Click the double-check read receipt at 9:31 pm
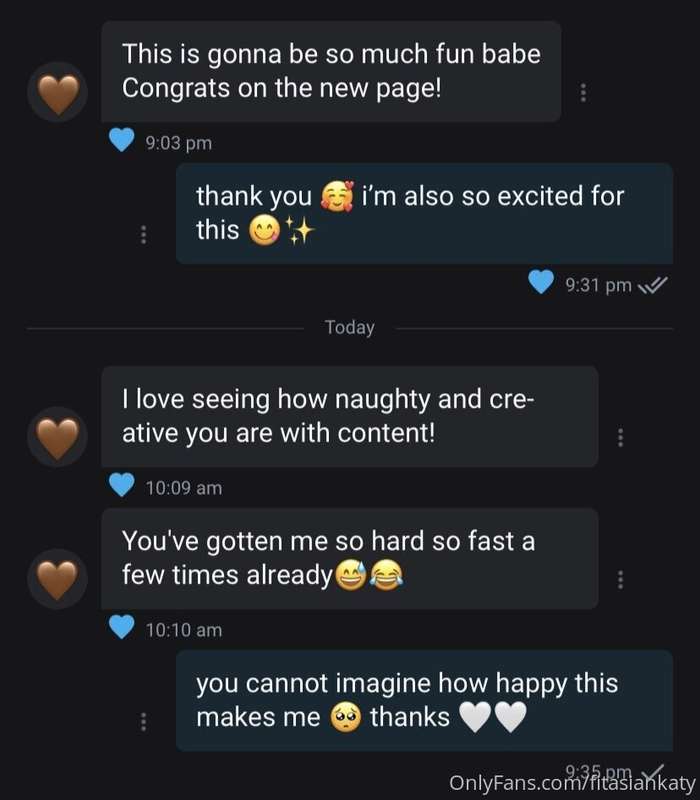Image resolution: width=700 pixels, height=800 pixels. click(x=653, y=285)
